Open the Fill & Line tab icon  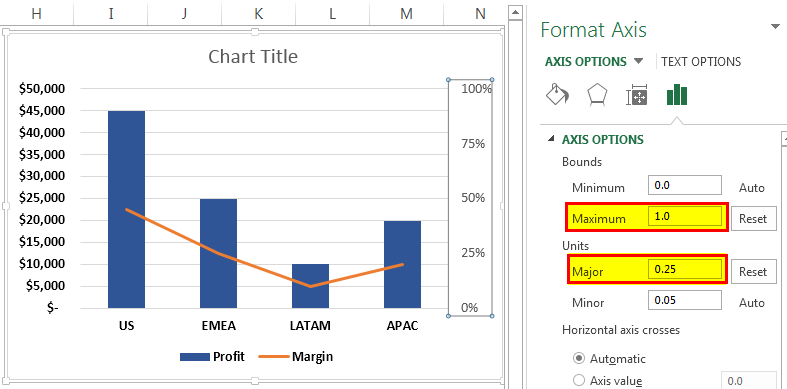[558, 94]
